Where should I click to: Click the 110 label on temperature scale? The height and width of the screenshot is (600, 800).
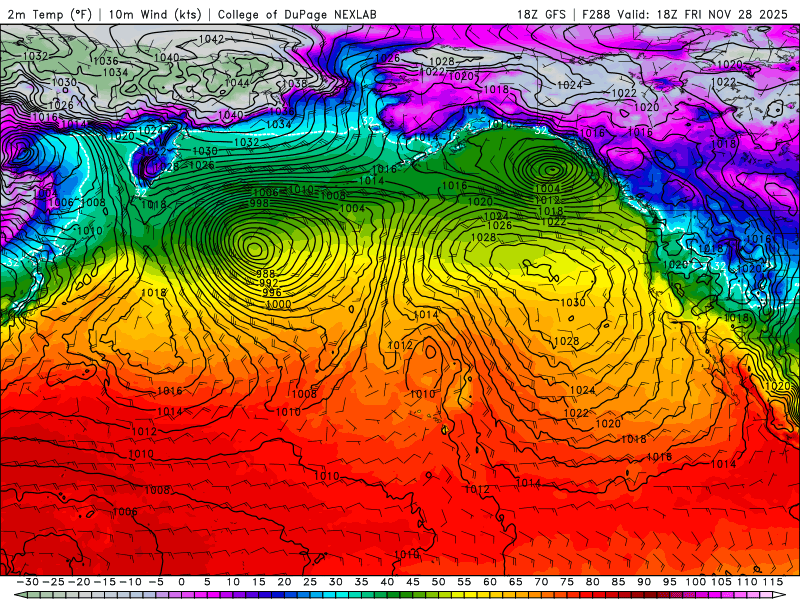[747, 582]
